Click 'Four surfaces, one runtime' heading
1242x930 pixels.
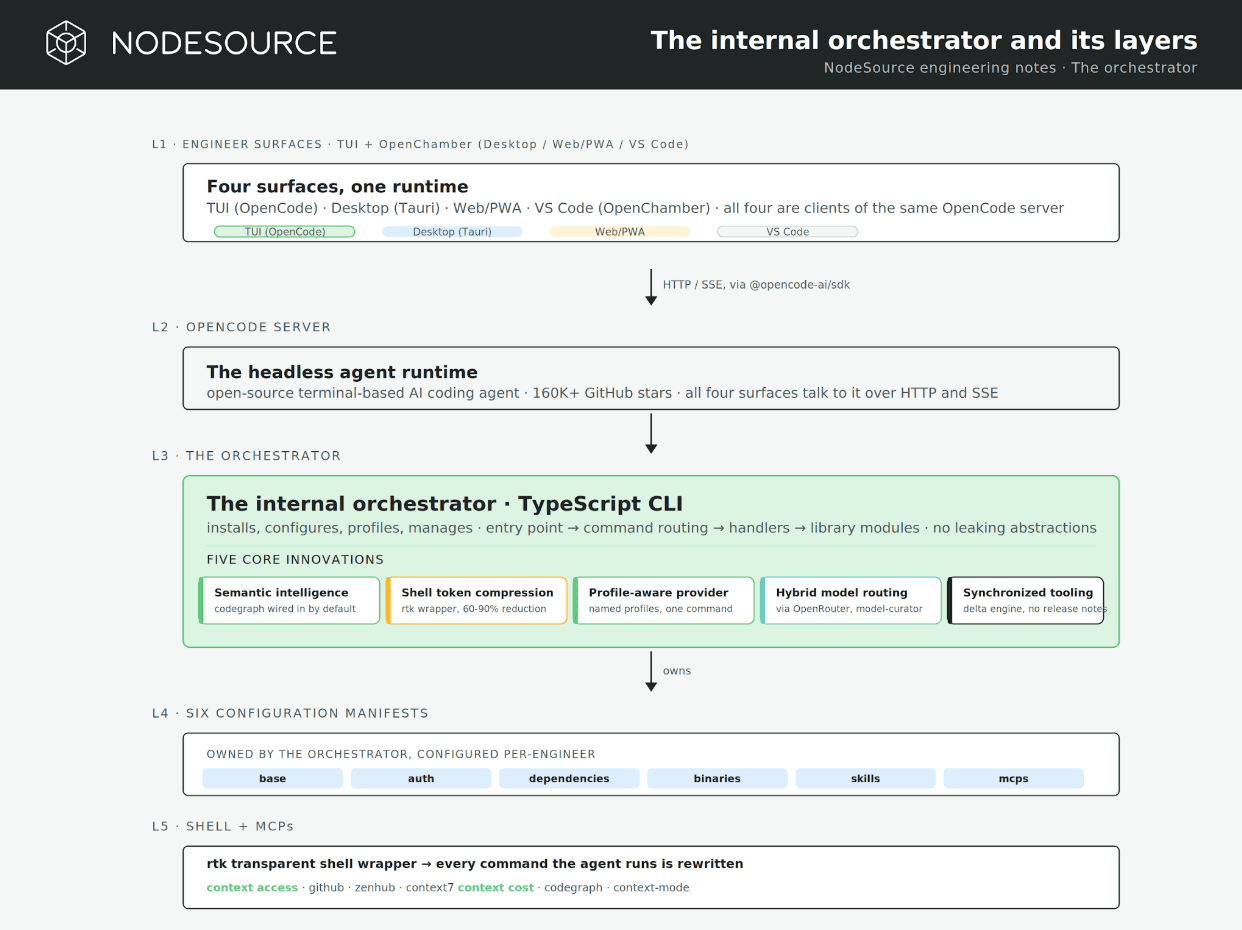coord(337,187)
